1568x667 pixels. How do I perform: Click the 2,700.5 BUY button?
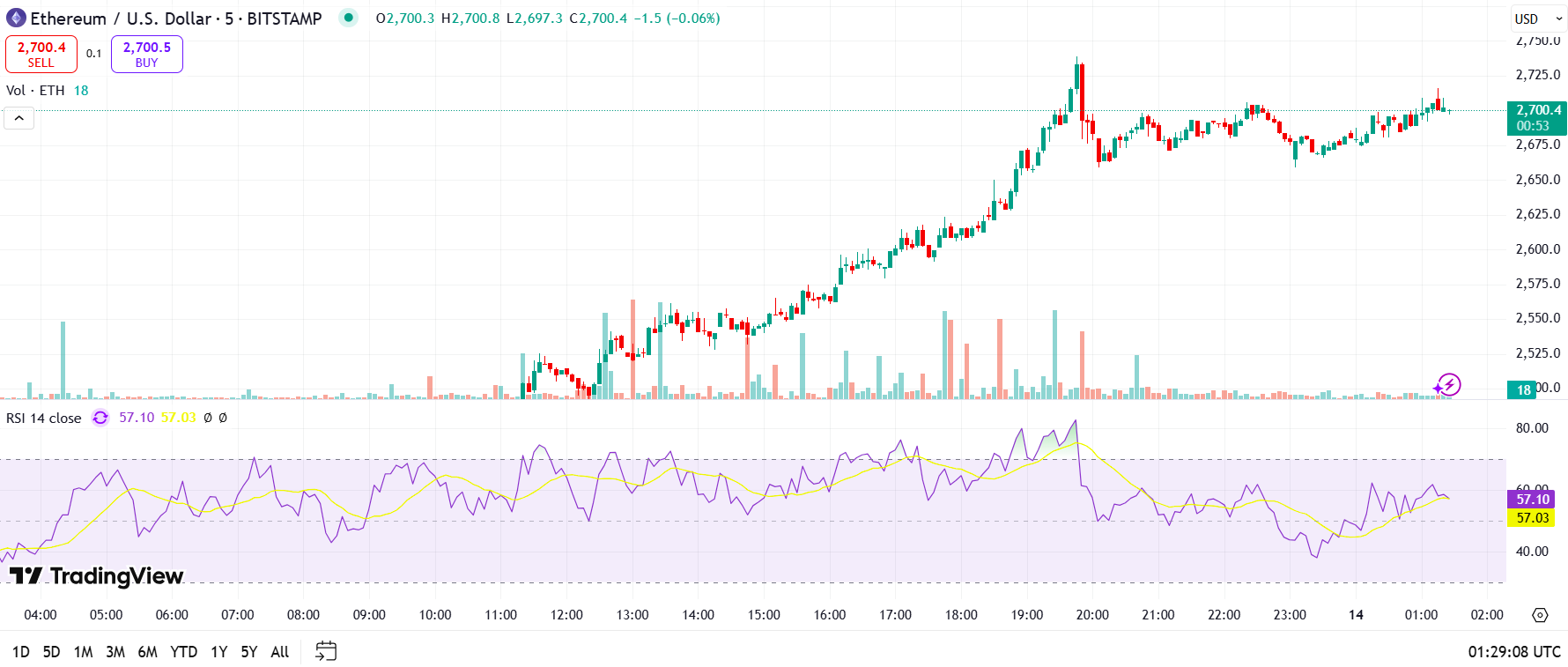point(146,54)
